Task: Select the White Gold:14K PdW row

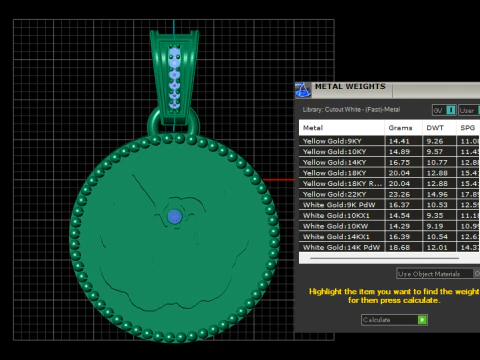Action: click(389, 247)
